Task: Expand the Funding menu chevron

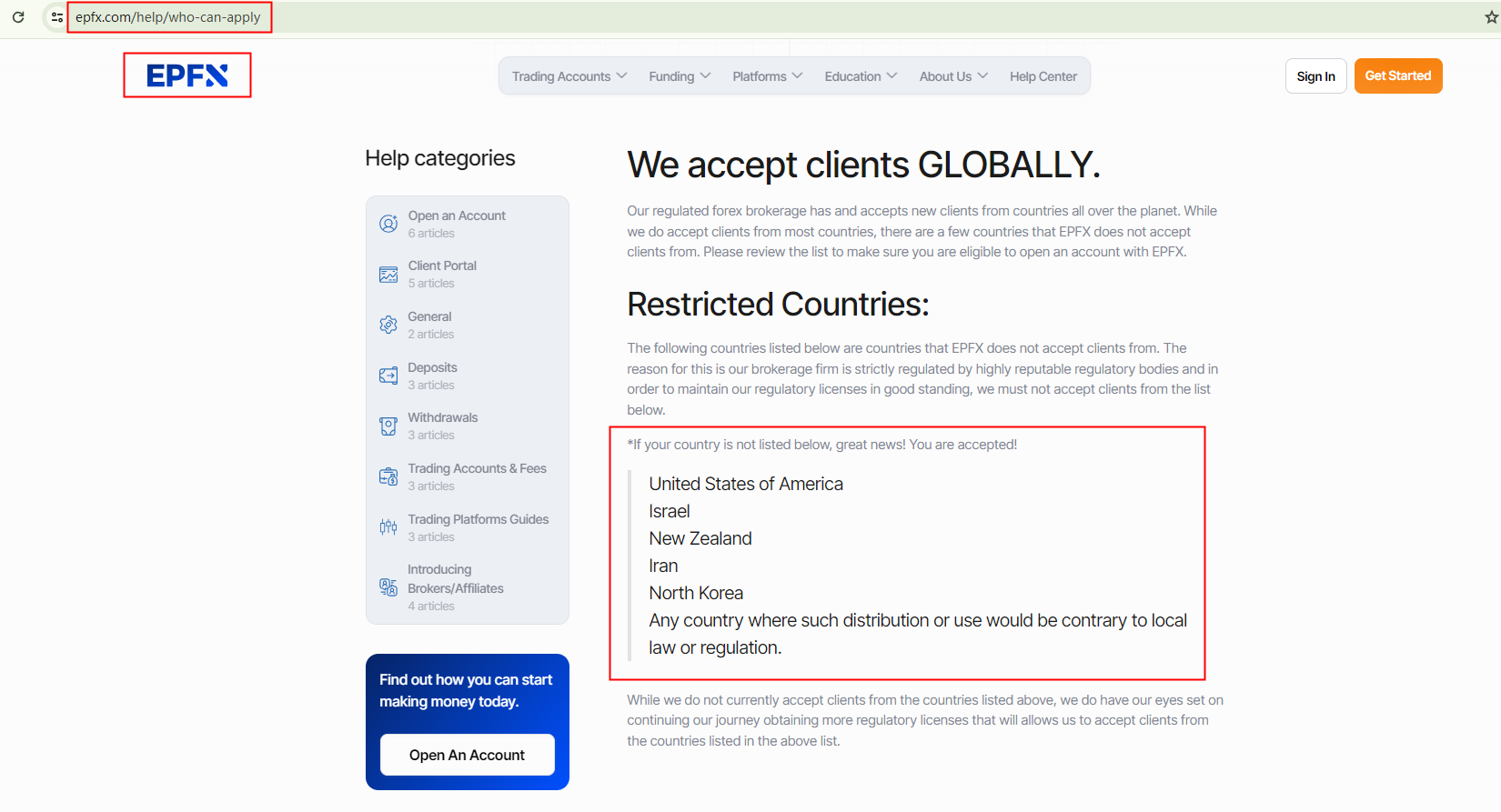Action: click(x=706, y=75)
